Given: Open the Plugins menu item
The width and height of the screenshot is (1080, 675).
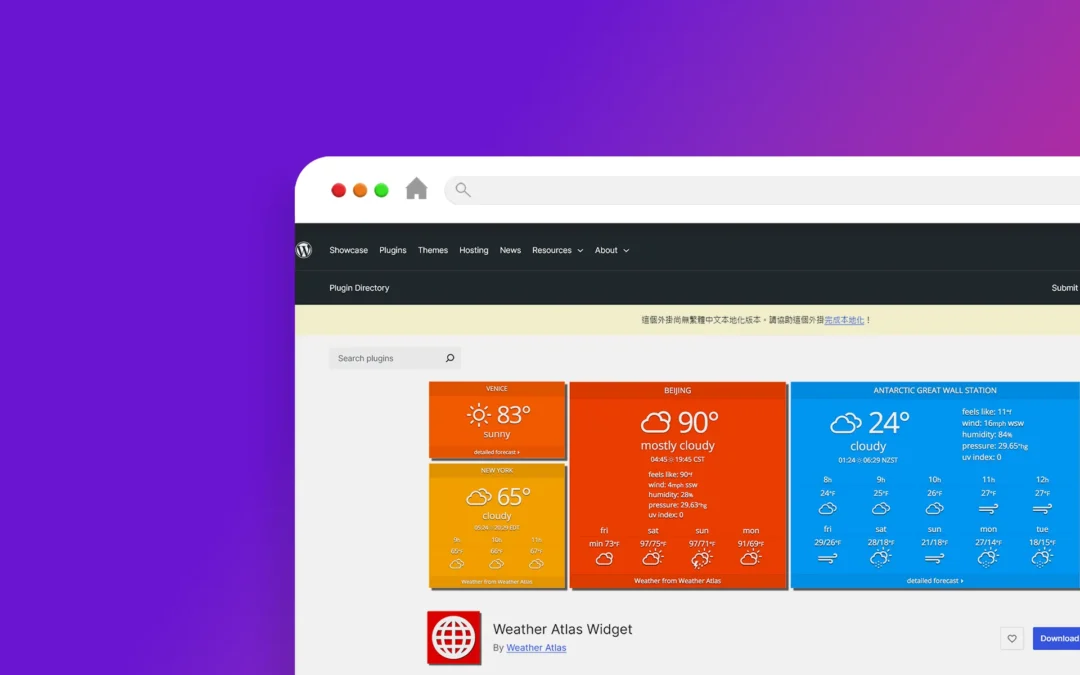Looking at the screenshot, I should 393,250.
